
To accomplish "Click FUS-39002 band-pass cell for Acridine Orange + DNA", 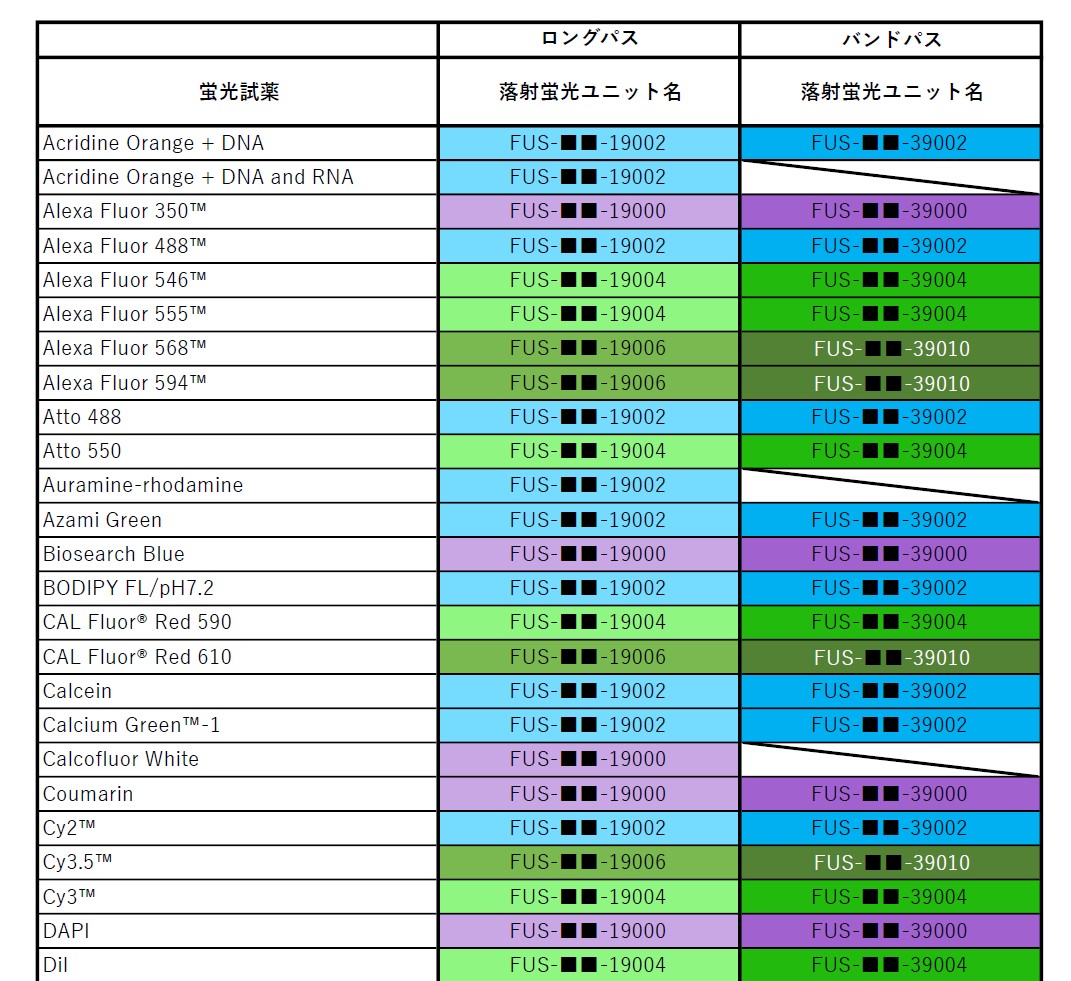I will pyautogui.click(x=891, y=143).
